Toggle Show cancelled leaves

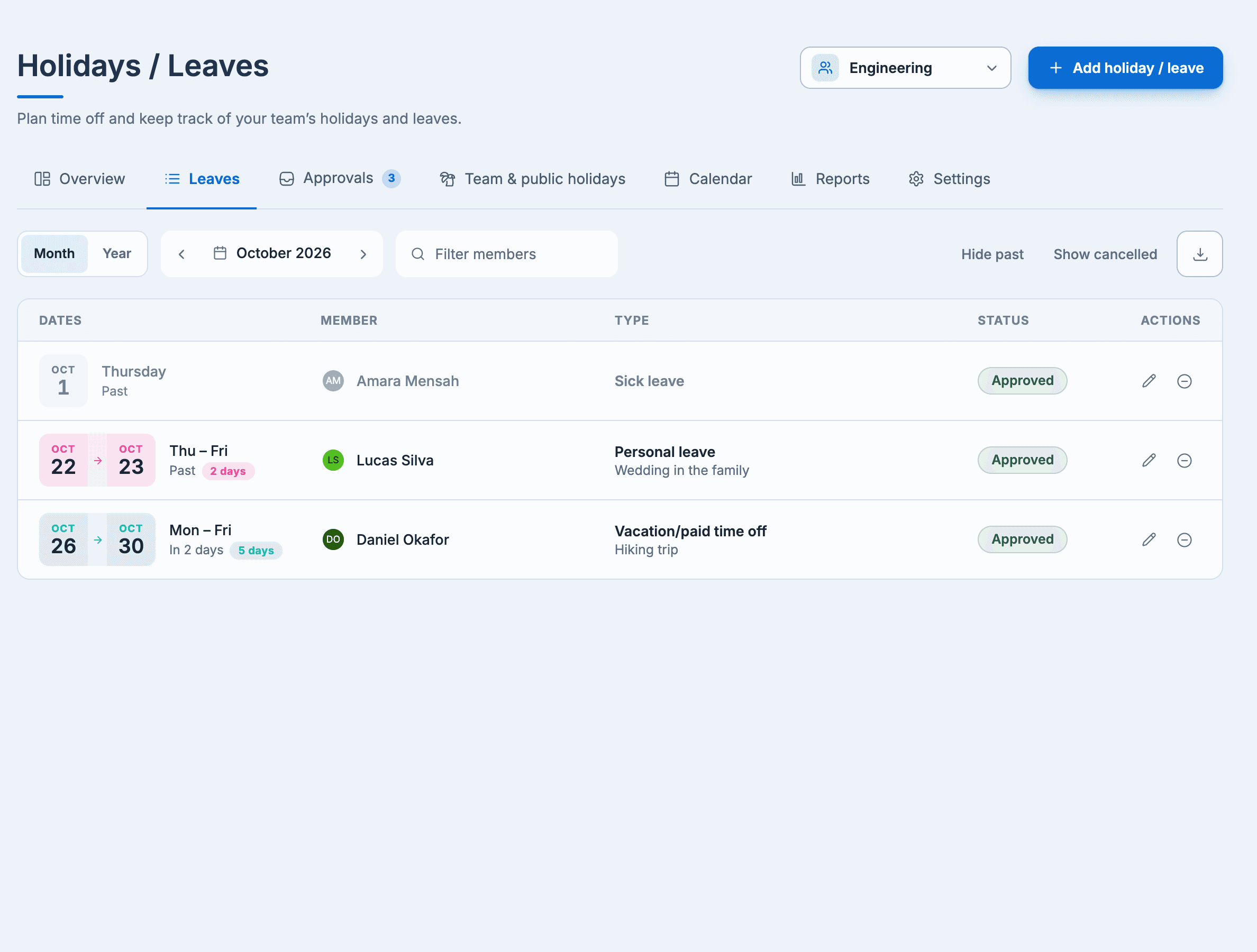coord(1105,254)
